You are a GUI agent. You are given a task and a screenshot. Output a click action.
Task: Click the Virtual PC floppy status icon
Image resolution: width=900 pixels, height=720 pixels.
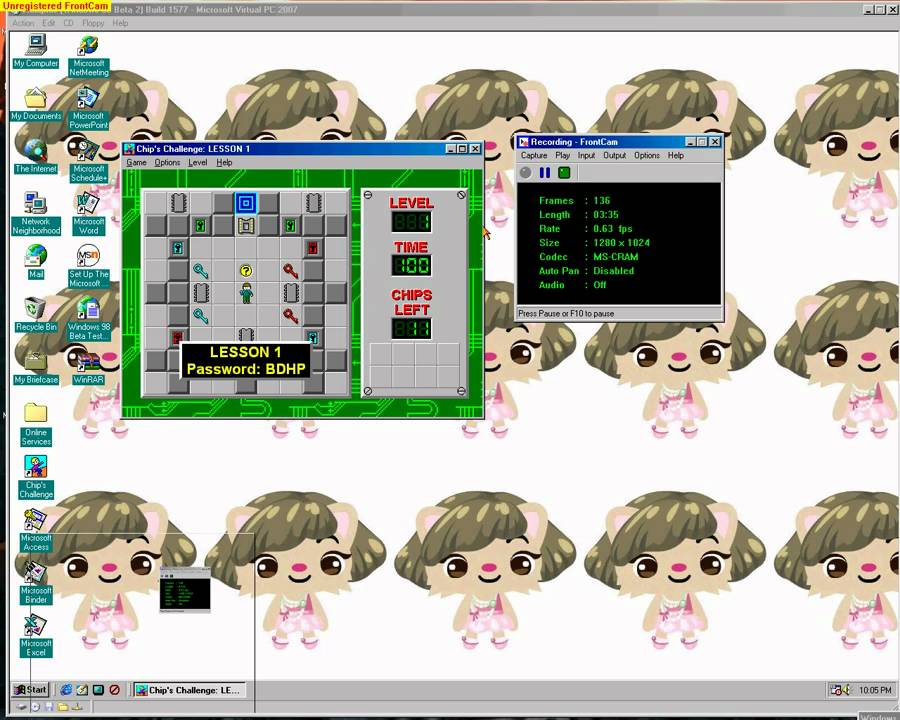coord(49,707)
